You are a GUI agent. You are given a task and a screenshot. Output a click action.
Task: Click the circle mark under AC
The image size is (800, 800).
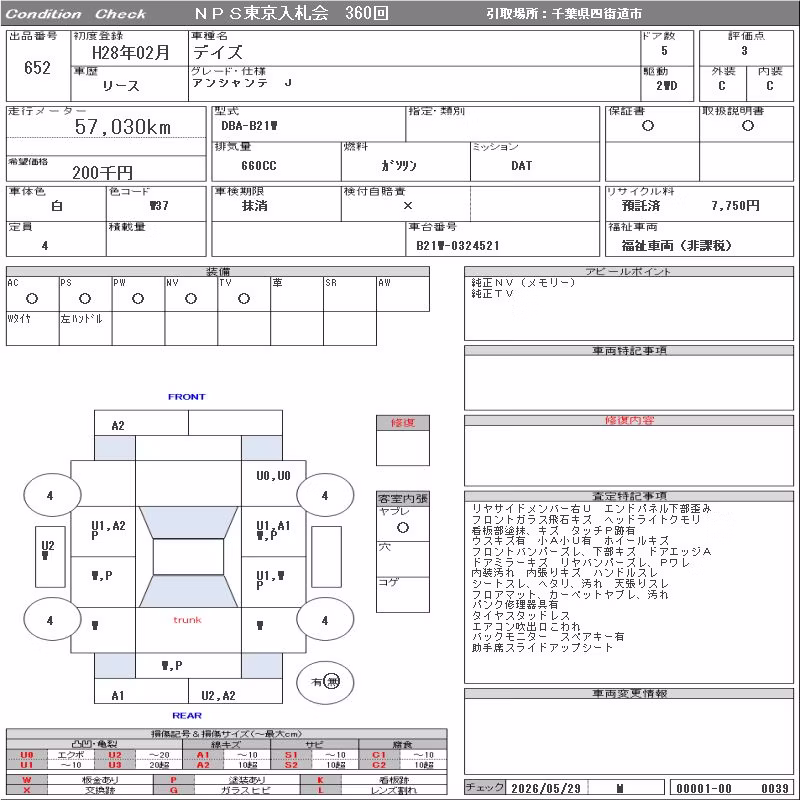[x=32, y=298]
